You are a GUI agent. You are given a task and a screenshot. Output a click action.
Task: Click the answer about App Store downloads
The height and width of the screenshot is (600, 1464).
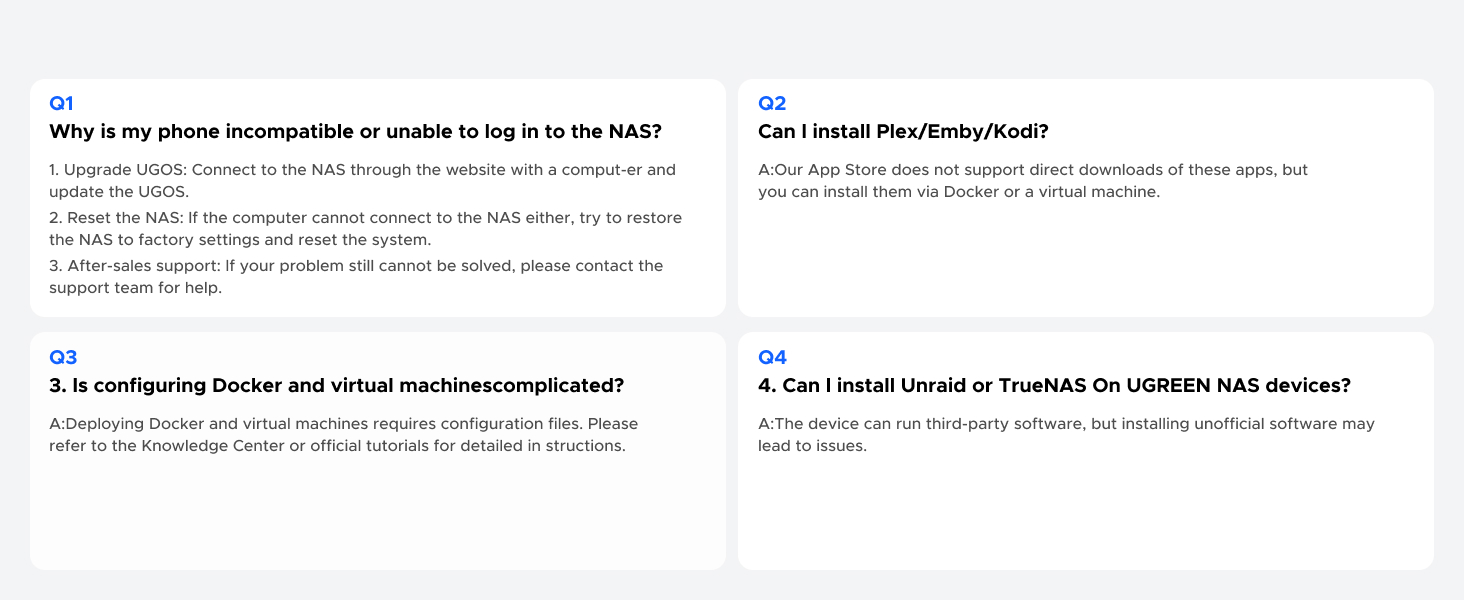(x=1032, y=180)
